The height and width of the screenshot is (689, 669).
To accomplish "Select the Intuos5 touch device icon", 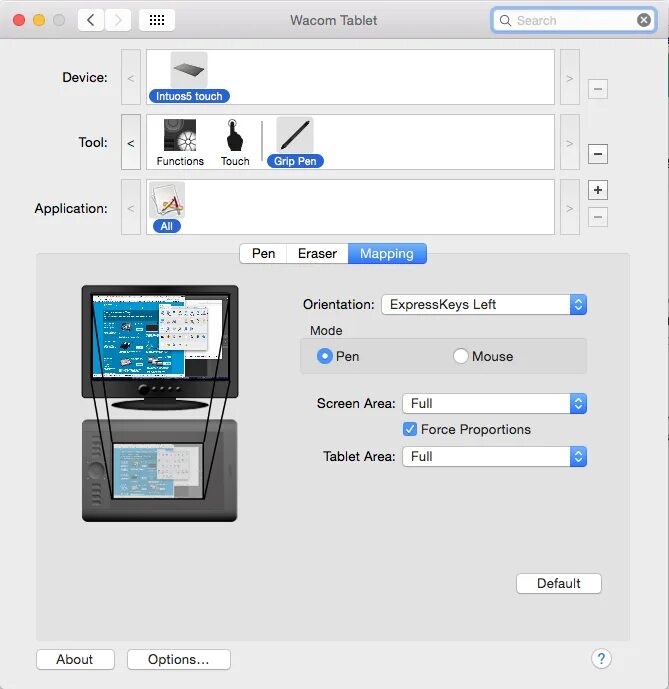I will (189, 70).
